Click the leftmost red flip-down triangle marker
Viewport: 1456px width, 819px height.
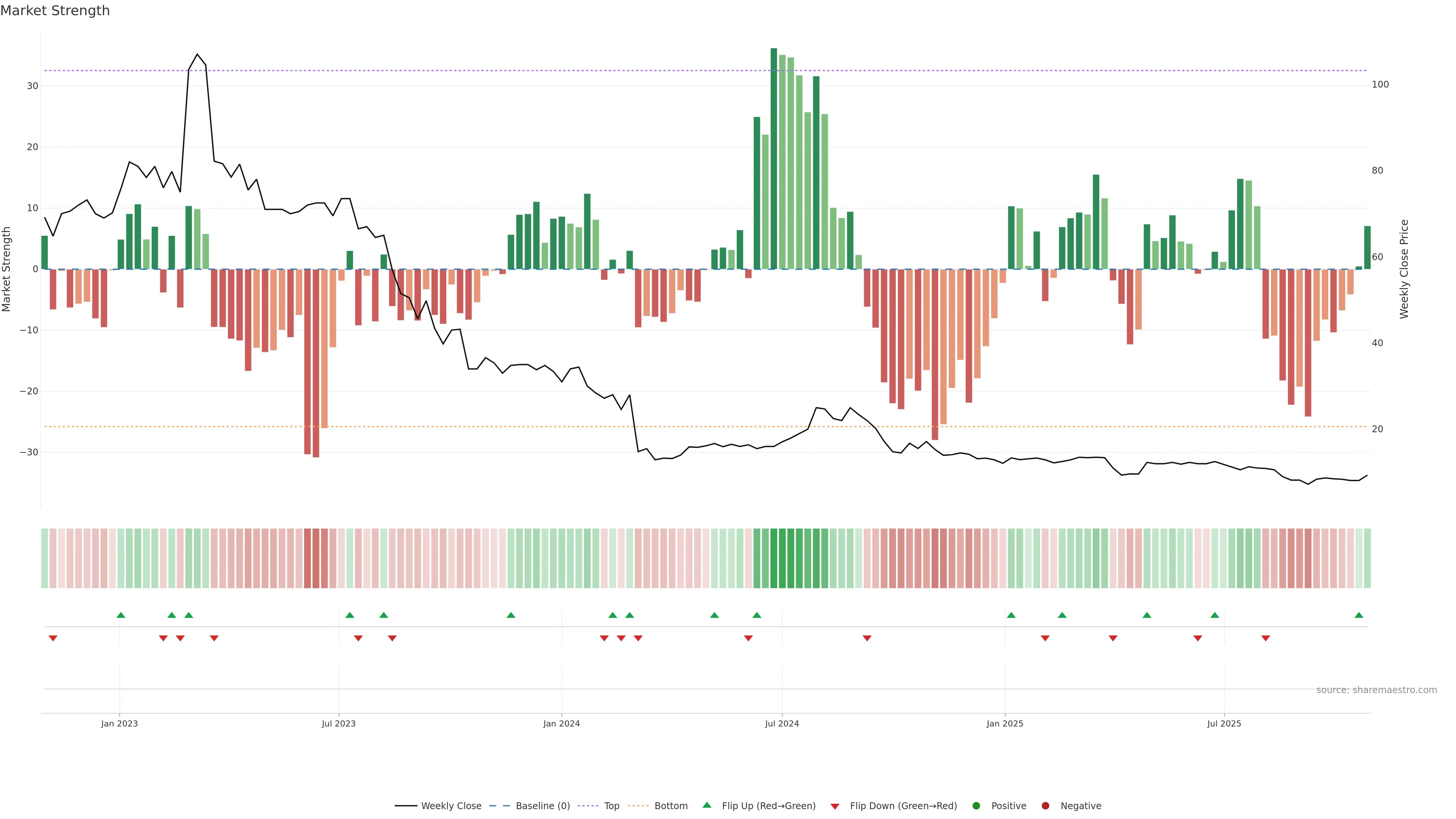(53, 638)
